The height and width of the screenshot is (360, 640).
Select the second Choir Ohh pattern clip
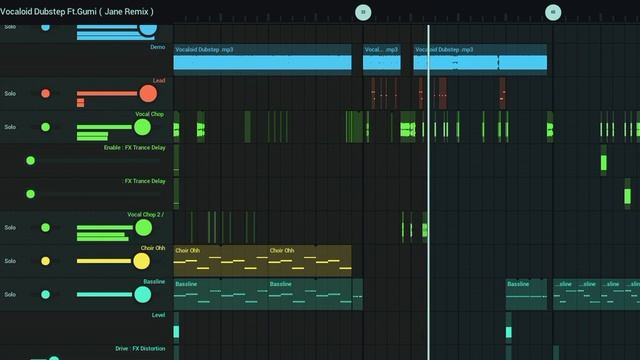click(x=310, y=261)
